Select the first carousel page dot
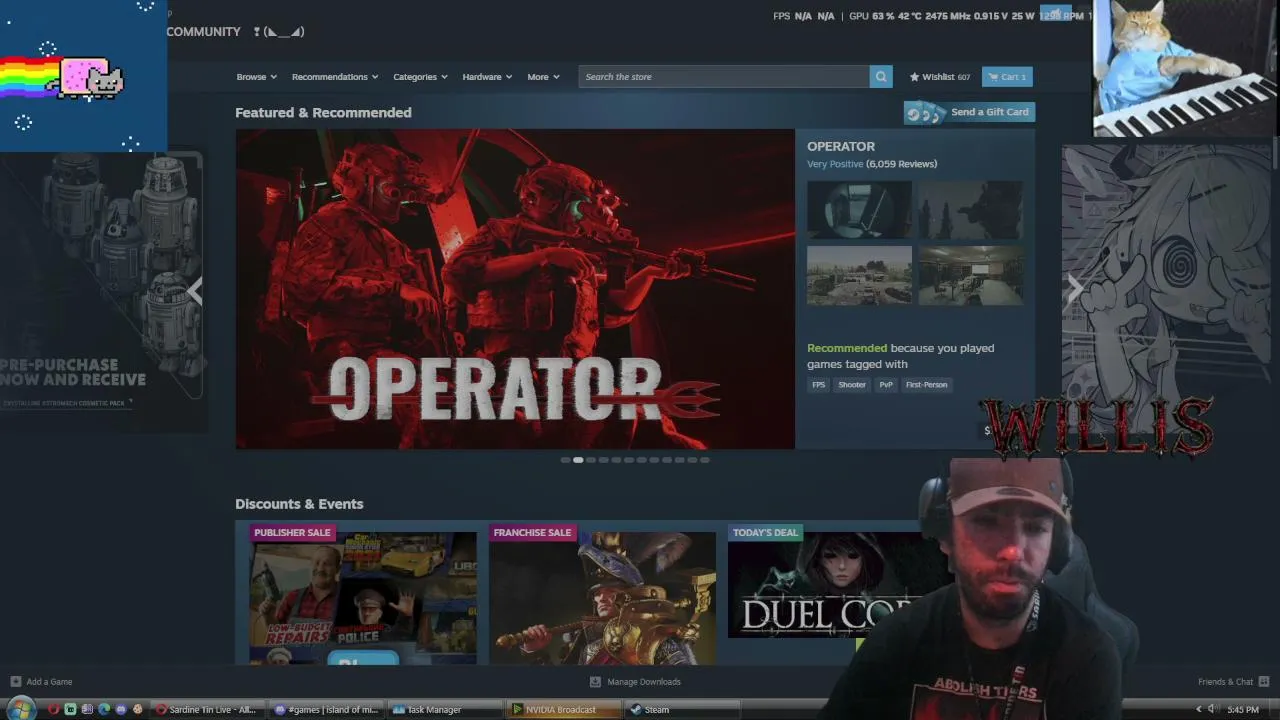This screenshot has height=720, width=1280. click(x=565, y=460)
